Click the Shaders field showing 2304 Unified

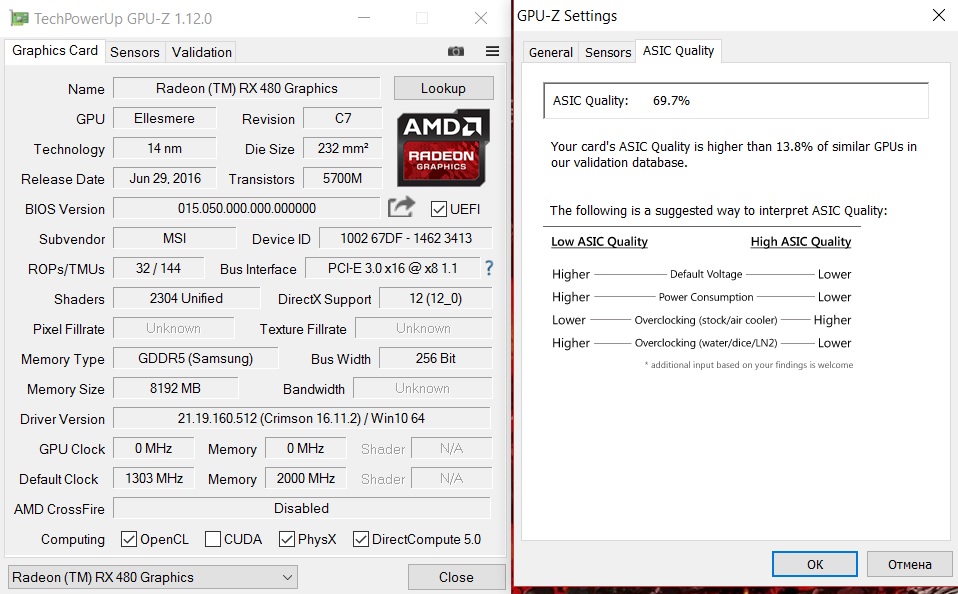pyautogui.click(x=186, y=298)
